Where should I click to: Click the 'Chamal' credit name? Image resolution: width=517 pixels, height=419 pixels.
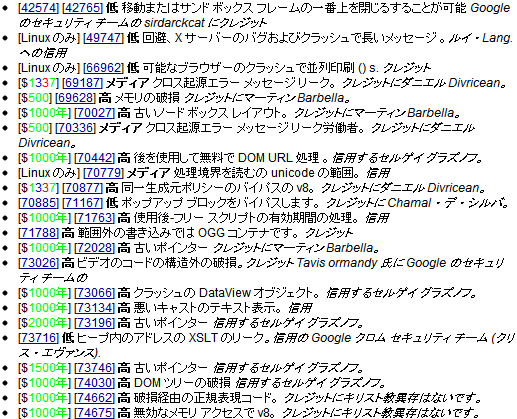pyautogui.click(x=409, y=203)
